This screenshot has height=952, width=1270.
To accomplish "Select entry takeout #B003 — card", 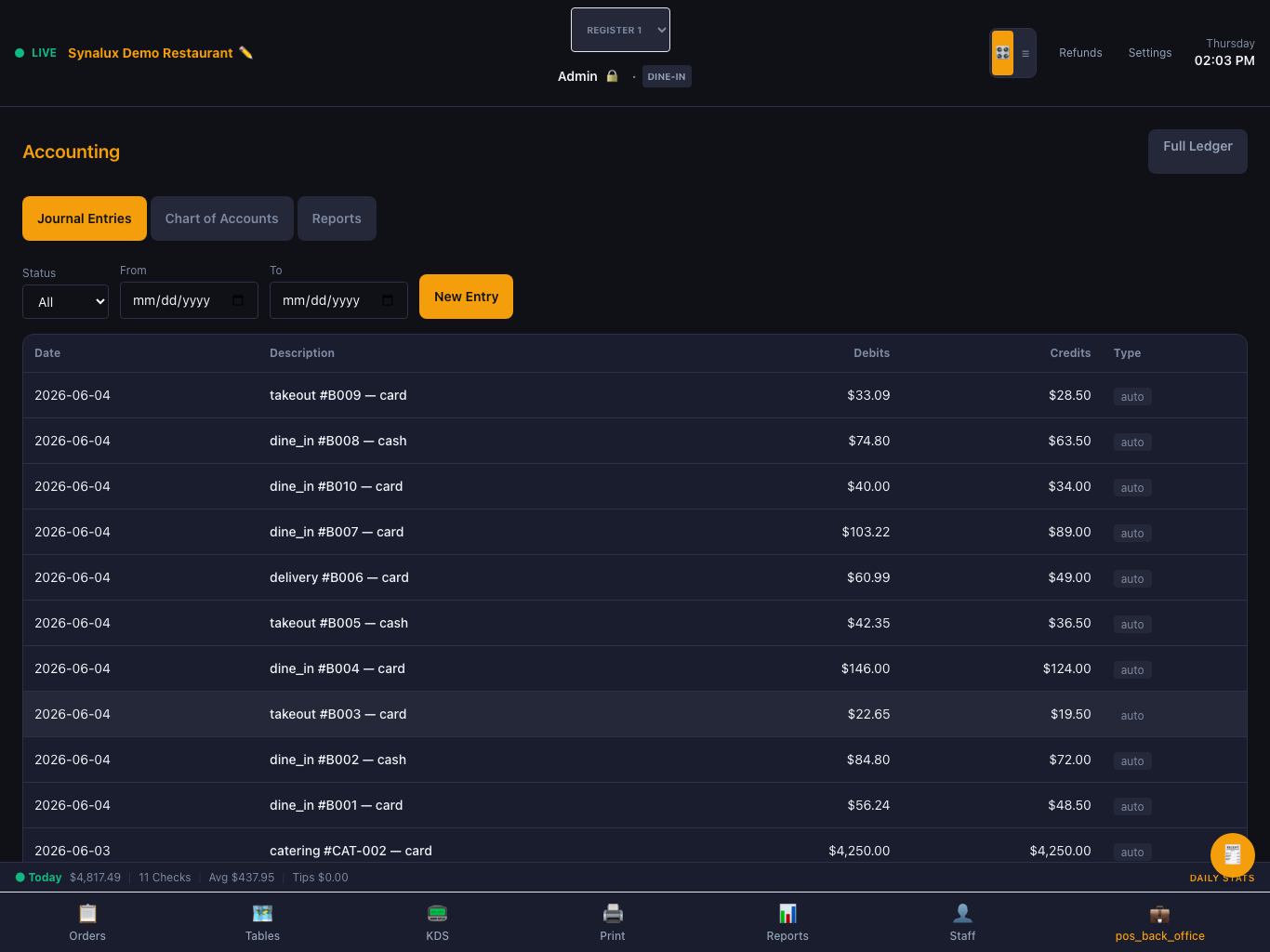I will (635, 714).
